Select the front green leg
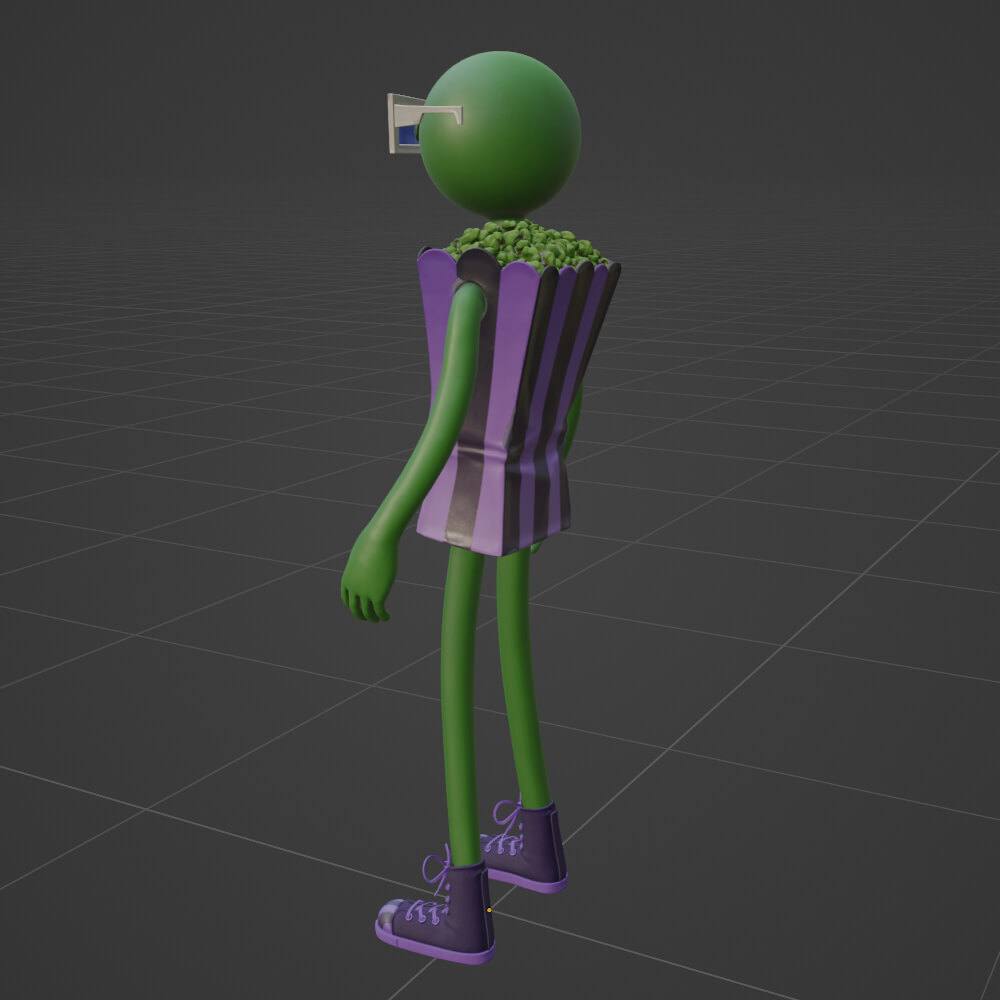 click(462, 700)
